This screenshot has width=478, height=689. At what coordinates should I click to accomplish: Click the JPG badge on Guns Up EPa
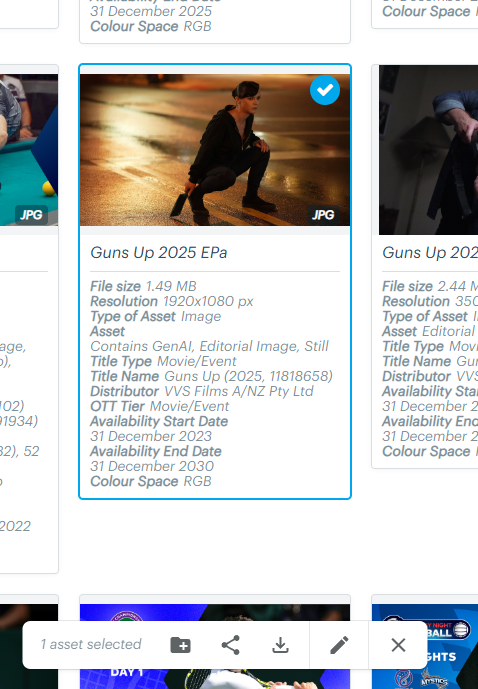[x=323, y=215]
